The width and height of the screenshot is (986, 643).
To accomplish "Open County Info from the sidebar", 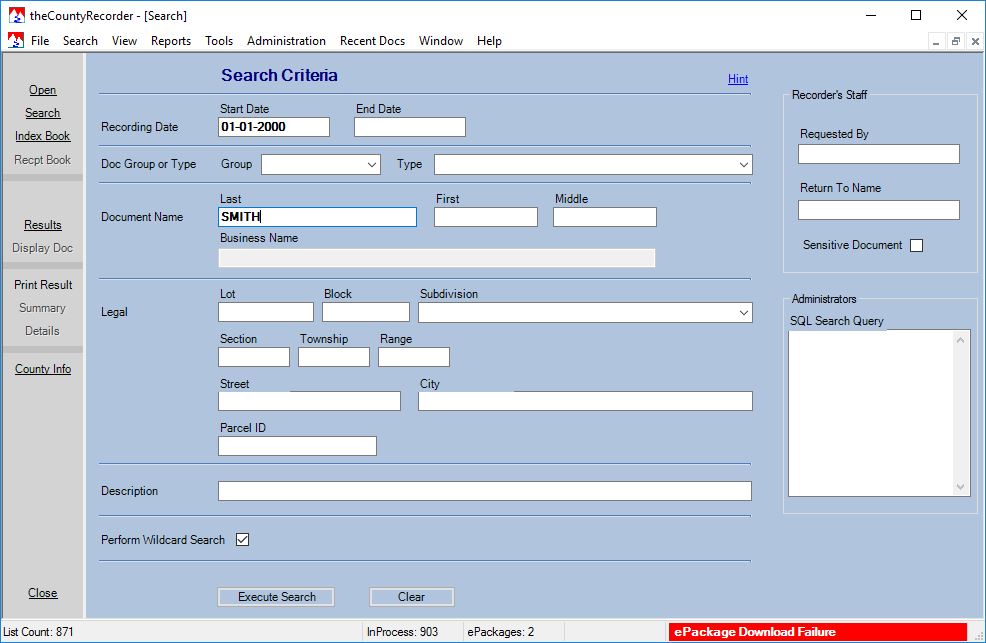I will pyautogui.click(x=43, y=369).
